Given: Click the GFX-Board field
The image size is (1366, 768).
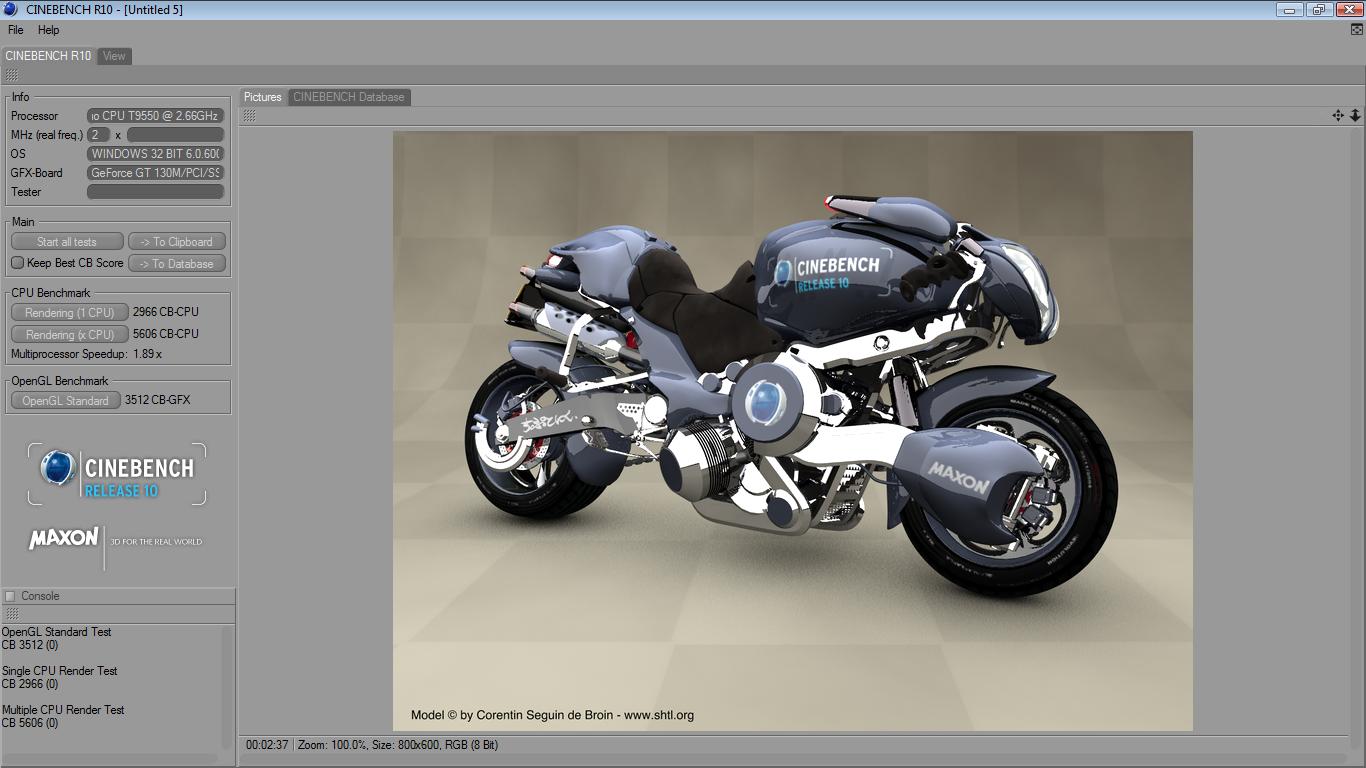Looking at the screenshot, I should point(155,173).
